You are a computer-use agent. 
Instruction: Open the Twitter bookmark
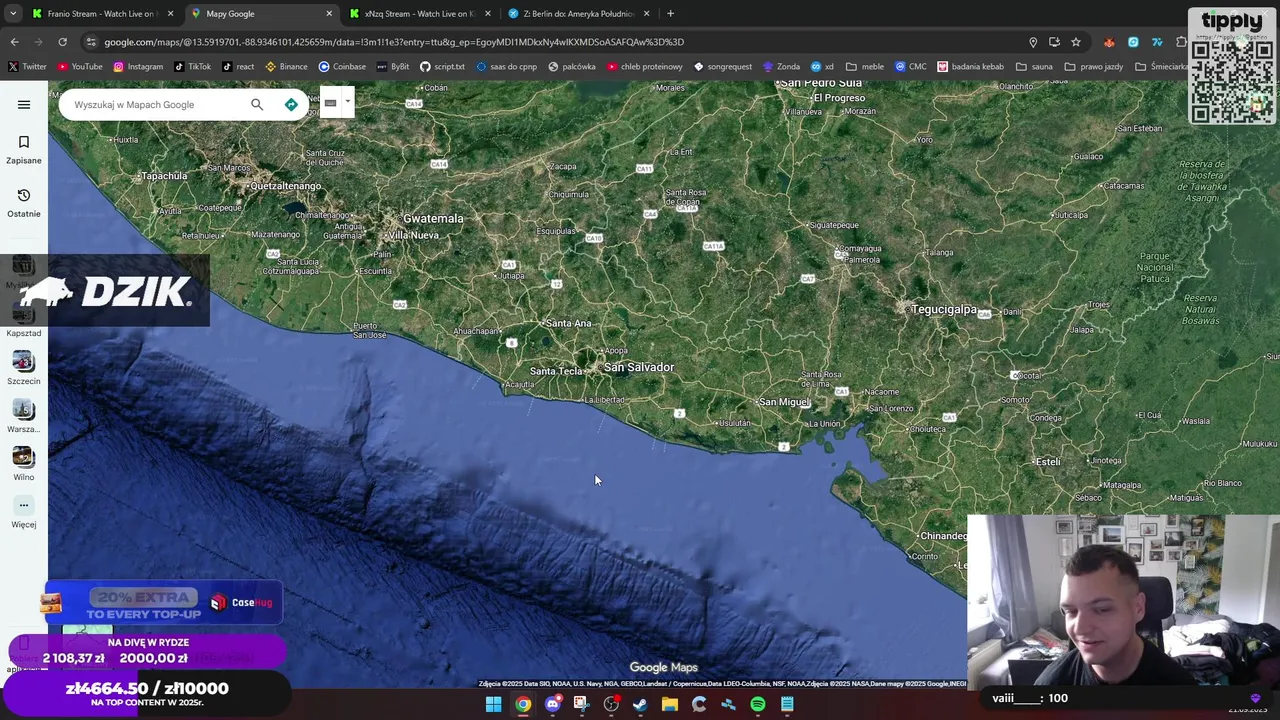(x=28, y=66)
